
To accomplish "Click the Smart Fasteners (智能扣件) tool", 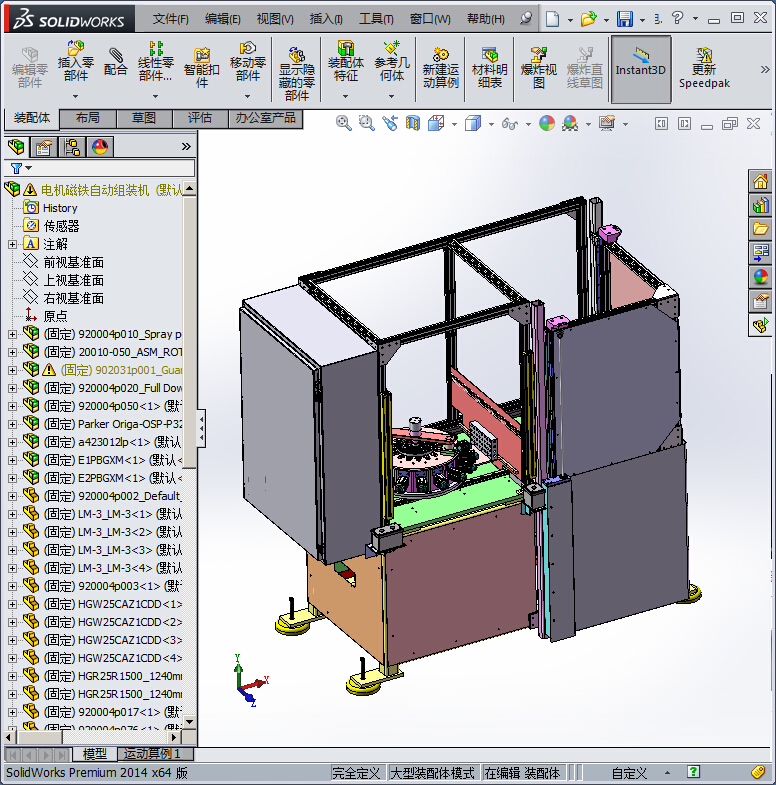I will (202, 68).
